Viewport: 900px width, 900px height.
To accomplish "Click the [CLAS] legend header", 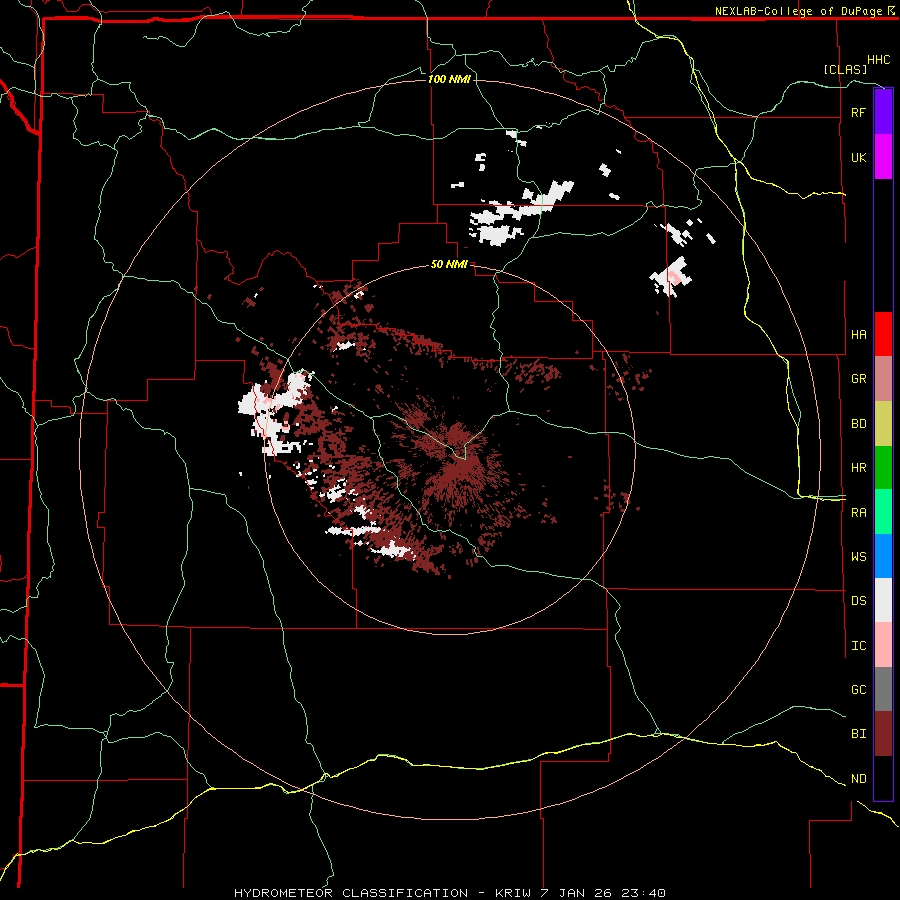I will pos(845,69).
